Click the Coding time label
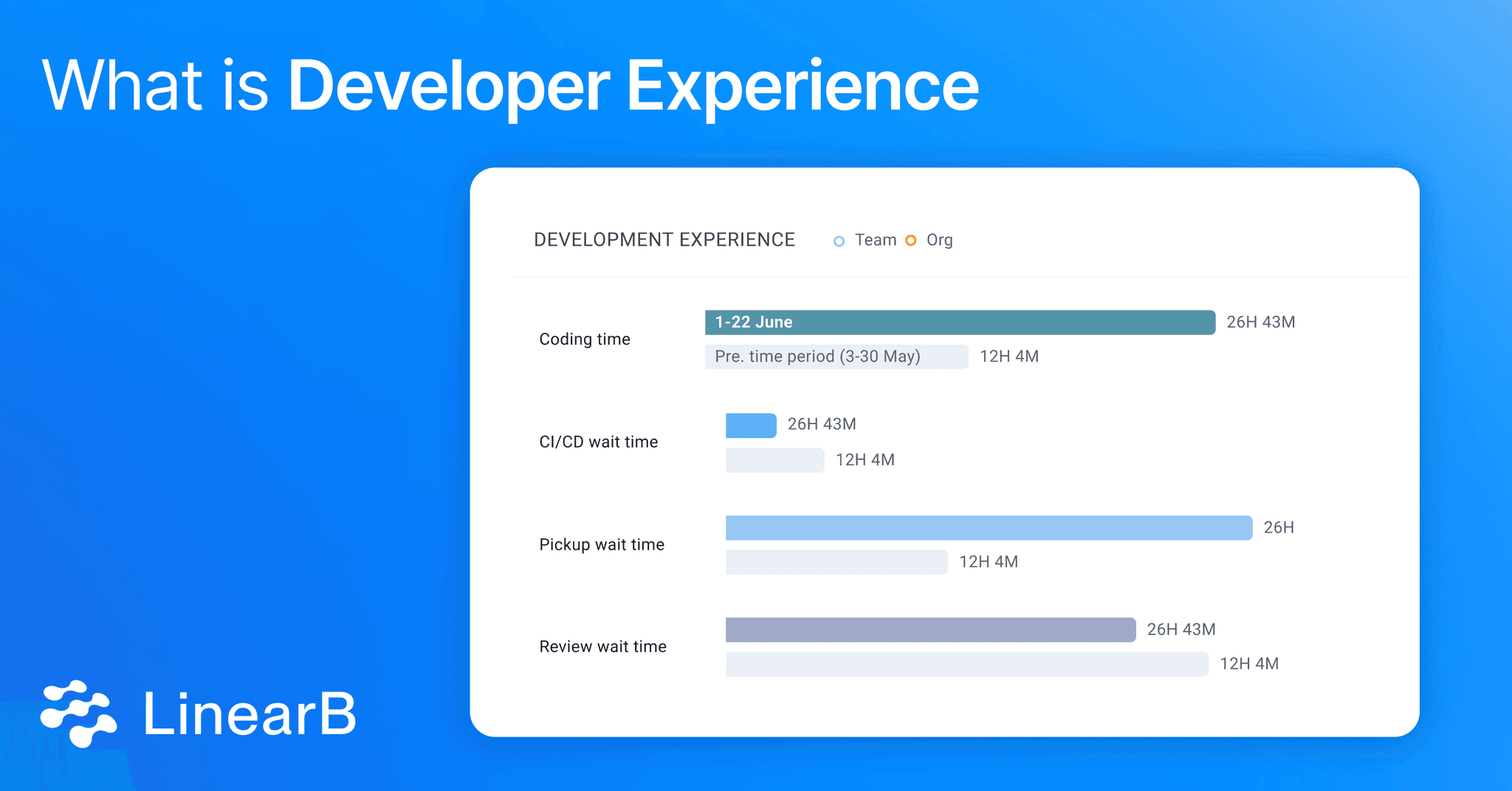The width and height of the screenshot is (1512, 791). click(x=584, y=339)
